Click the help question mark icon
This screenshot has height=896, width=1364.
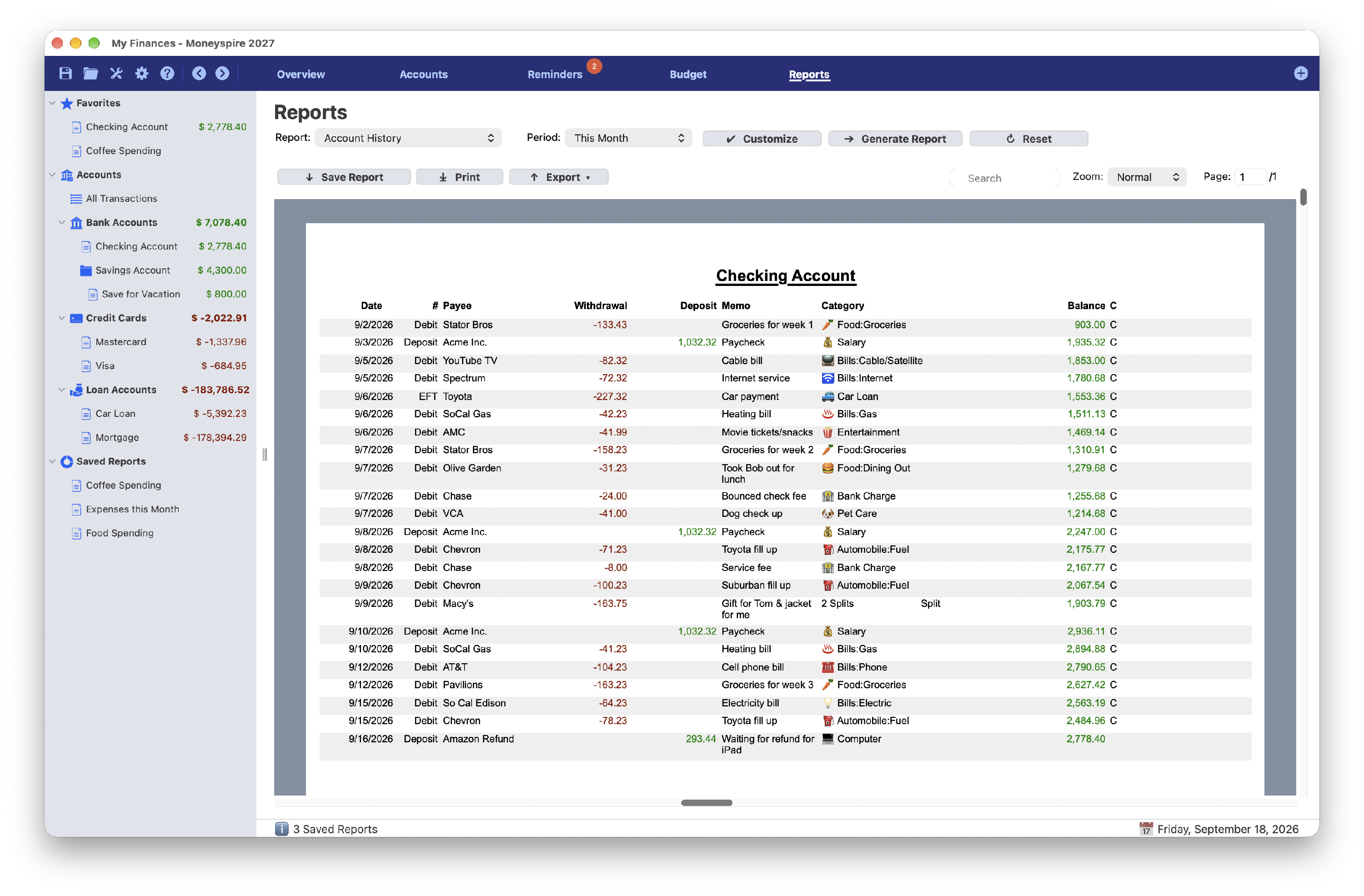coord(167,73)
